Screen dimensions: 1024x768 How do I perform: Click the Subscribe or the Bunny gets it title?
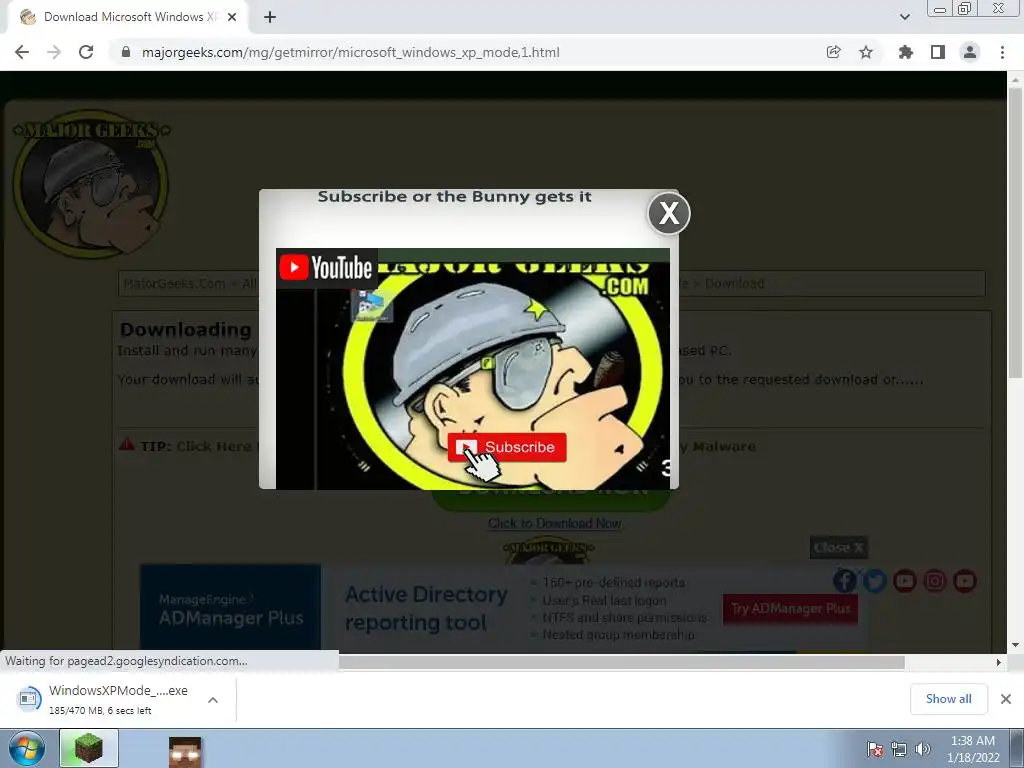[455, 197]
